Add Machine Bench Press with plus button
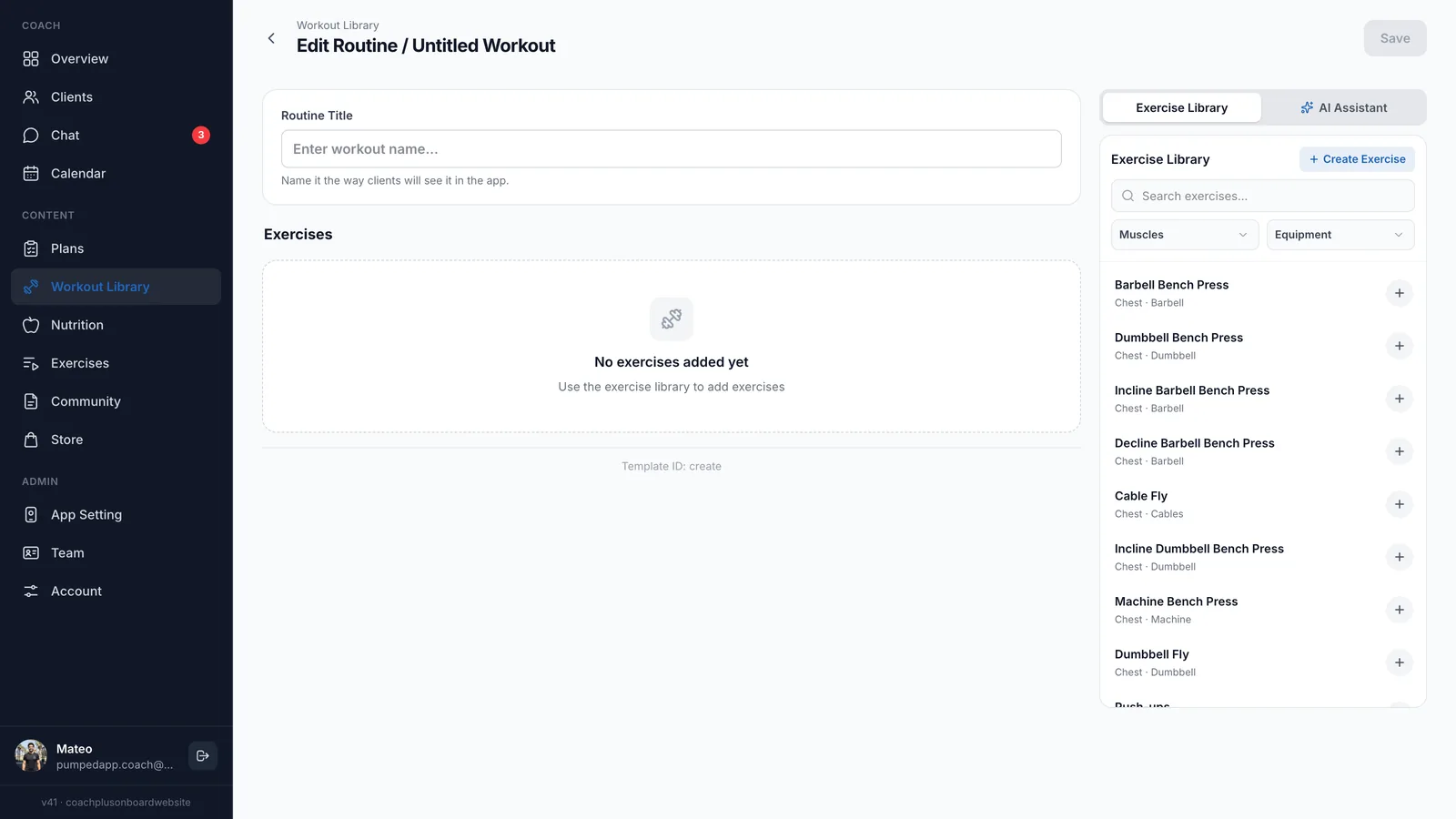 1400,610
